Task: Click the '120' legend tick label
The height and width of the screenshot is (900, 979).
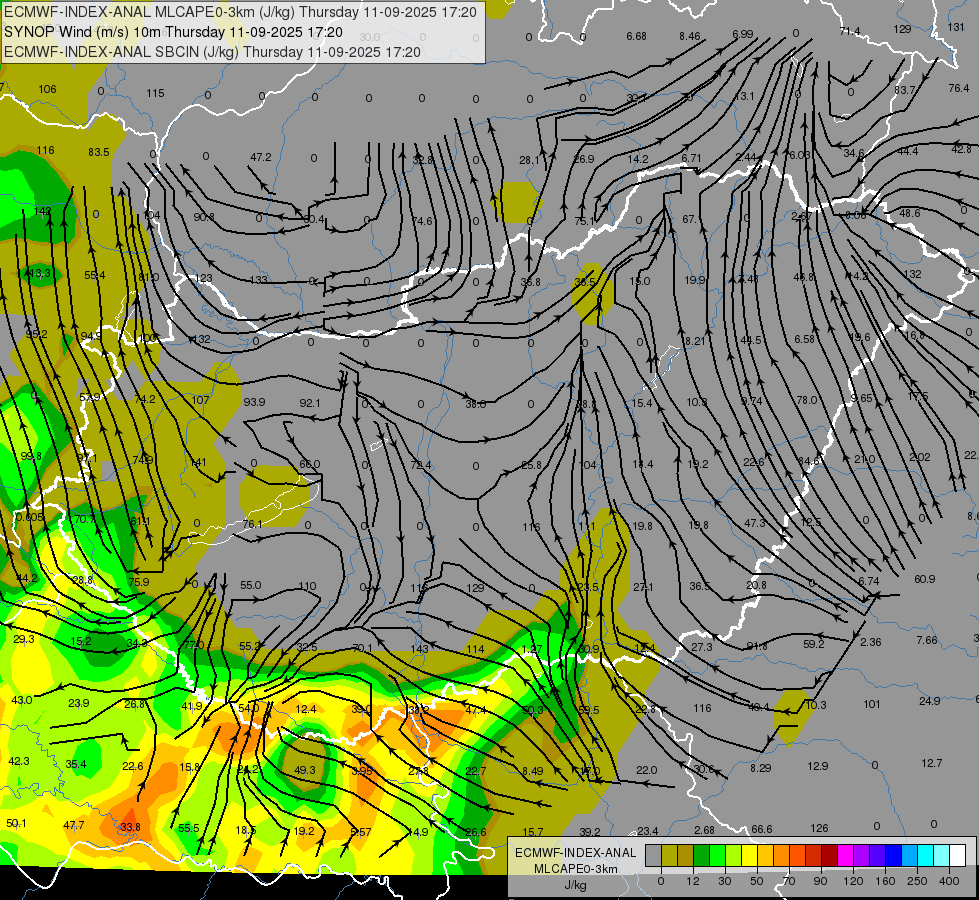Action: click(x=853, y=881)
